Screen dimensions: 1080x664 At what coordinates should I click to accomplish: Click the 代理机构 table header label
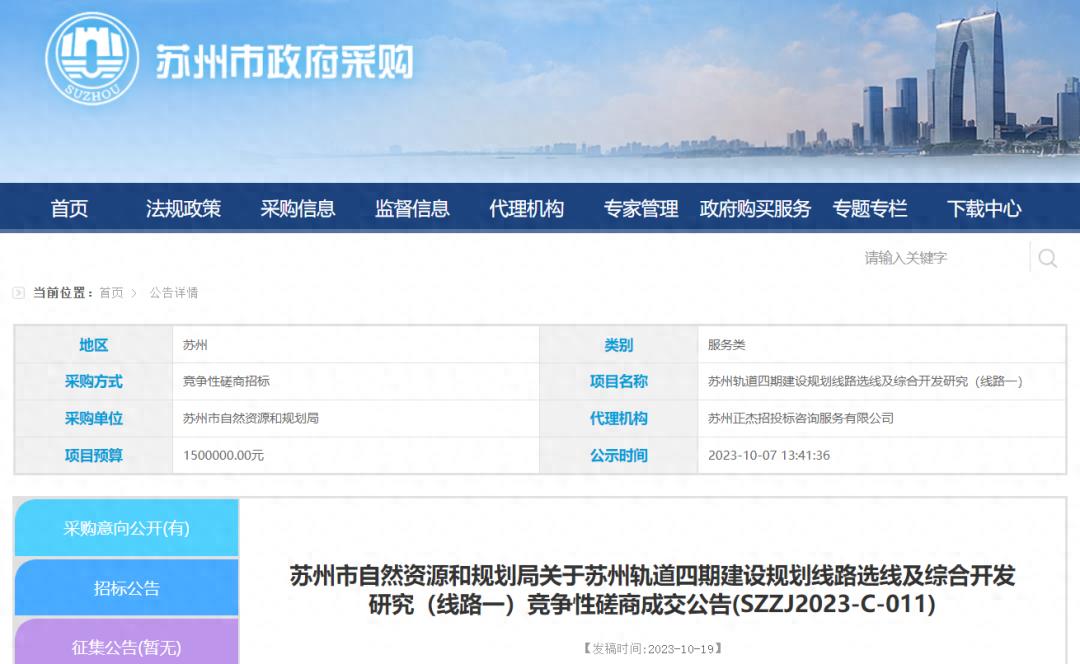point(619,418)
